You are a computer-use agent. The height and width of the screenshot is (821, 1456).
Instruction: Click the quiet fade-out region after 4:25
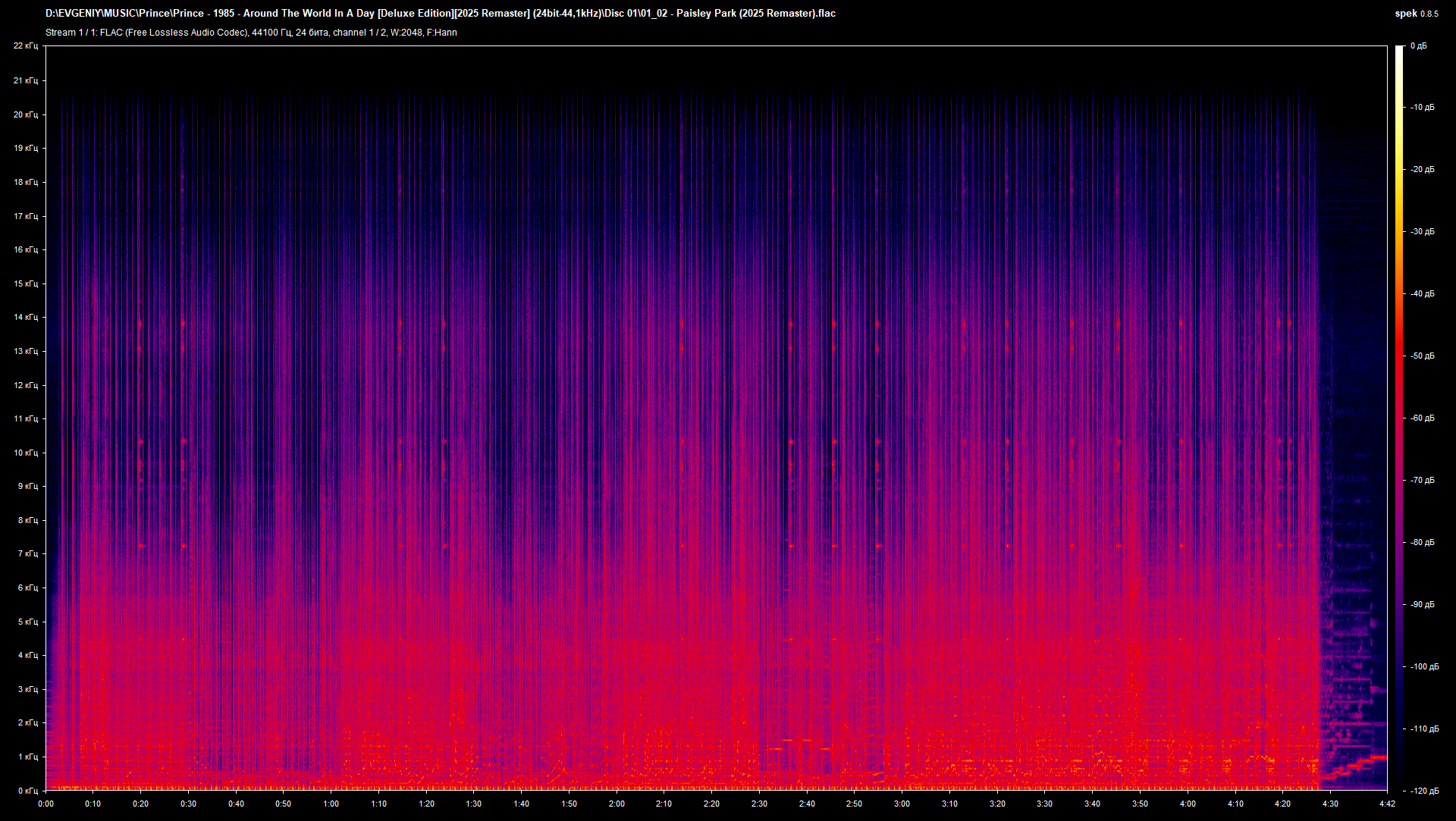coord(1357,379)
